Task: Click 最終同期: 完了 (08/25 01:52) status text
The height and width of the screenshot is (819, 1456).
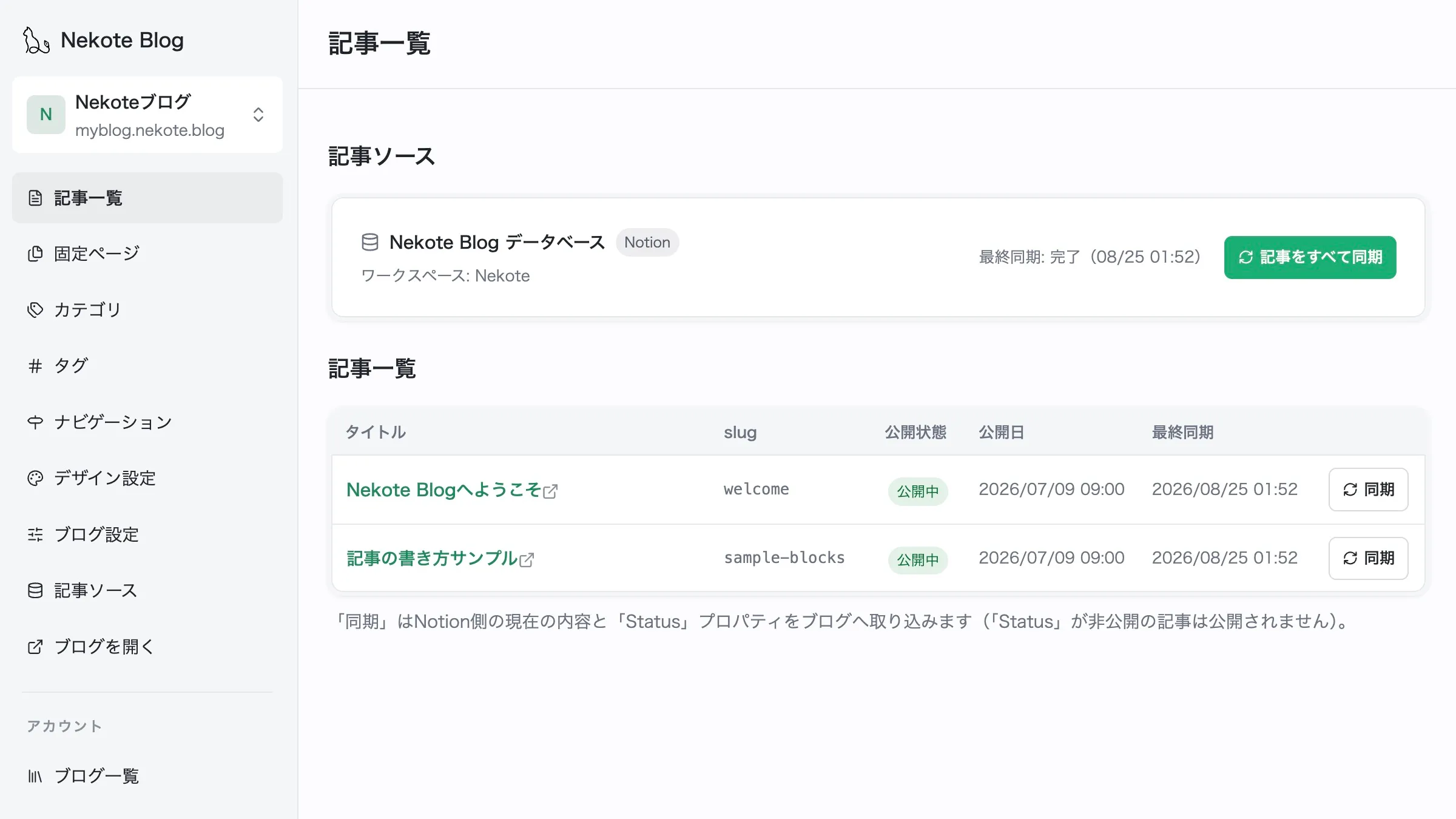Action: pos(1090,257)
